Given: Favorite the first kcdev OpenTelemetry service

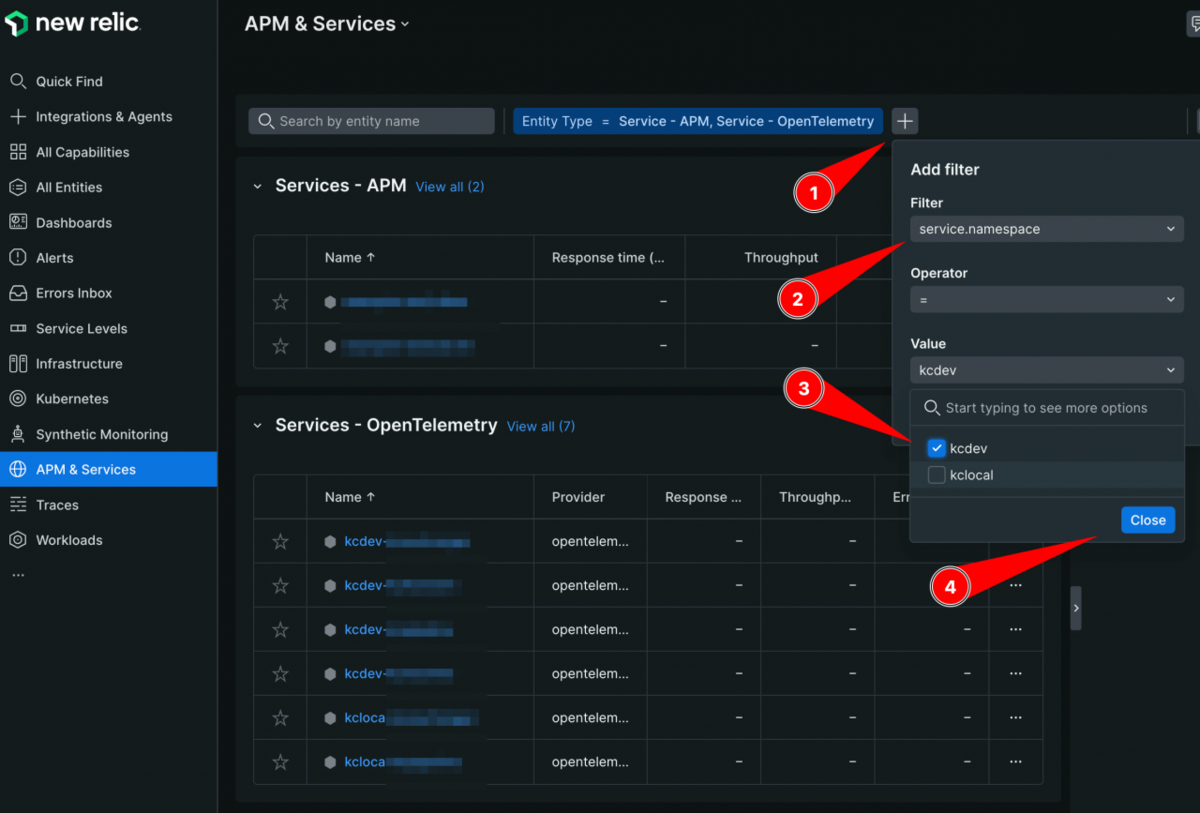Looking at the screenshot, I should (280, 541).
